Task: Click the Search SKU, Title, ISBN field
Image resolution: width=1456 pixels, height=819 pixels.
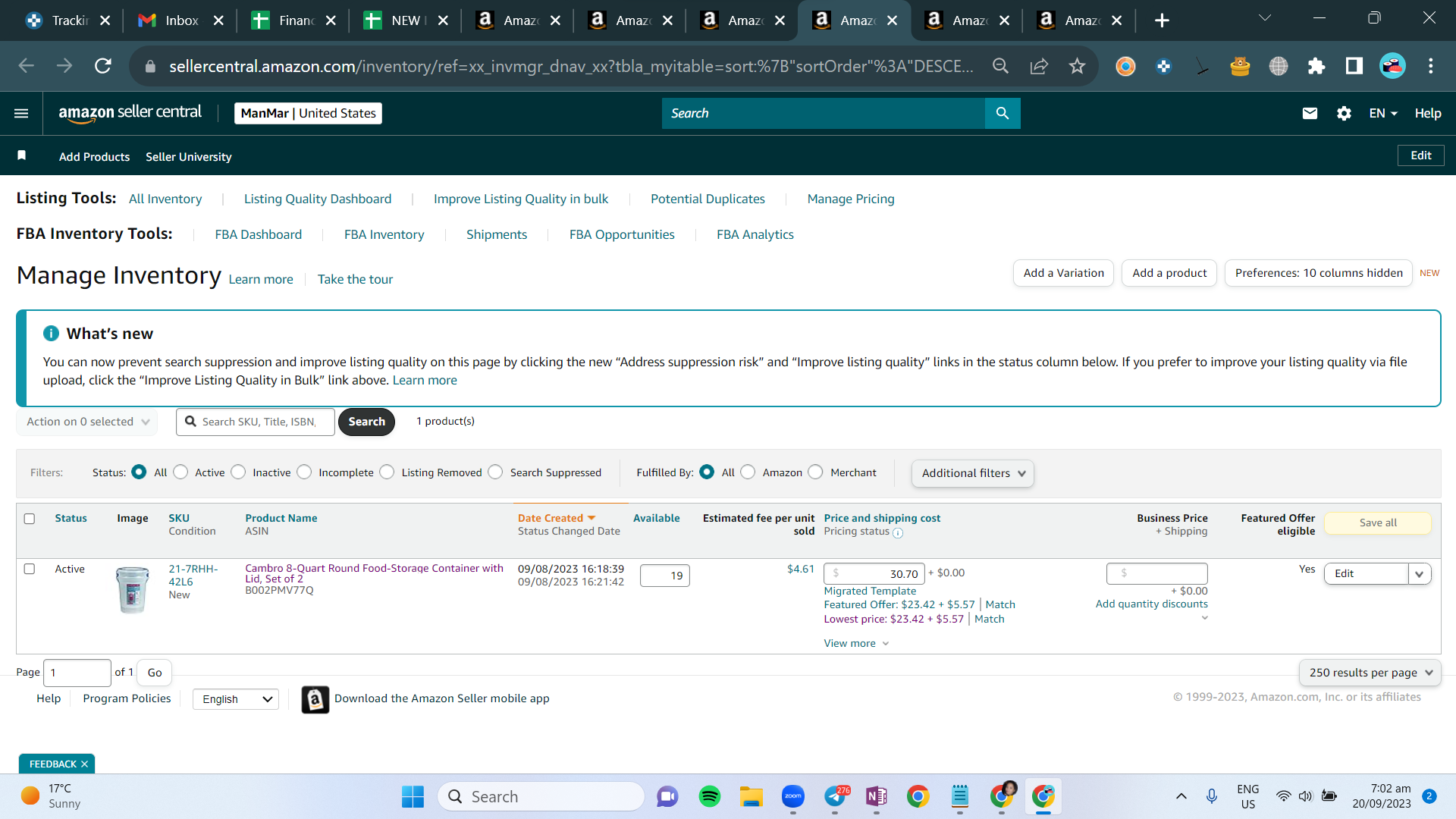Action: [x=256, y=422]
